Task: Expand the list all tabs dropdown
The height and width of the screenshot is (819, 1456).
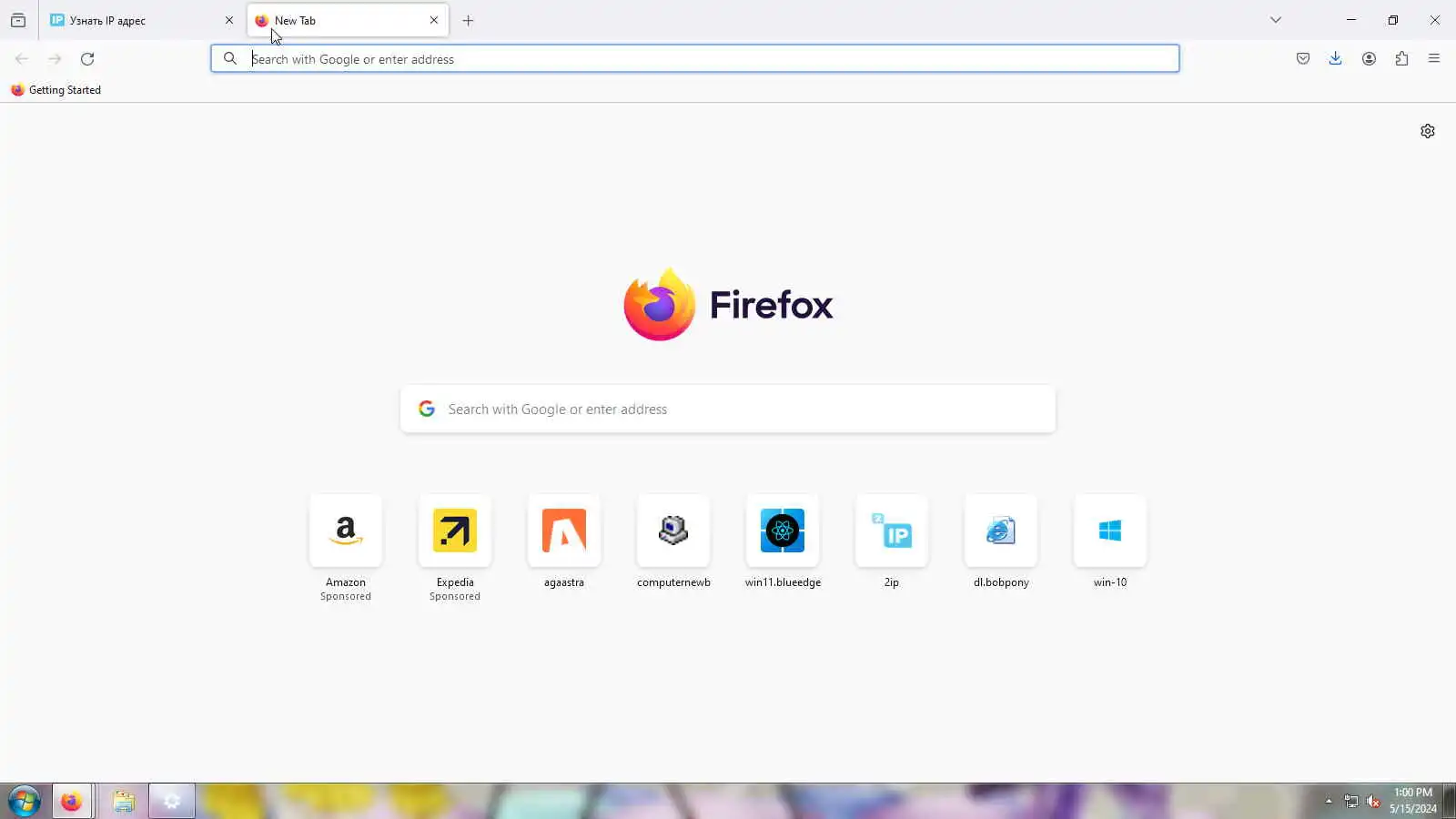Action: 1276,20
